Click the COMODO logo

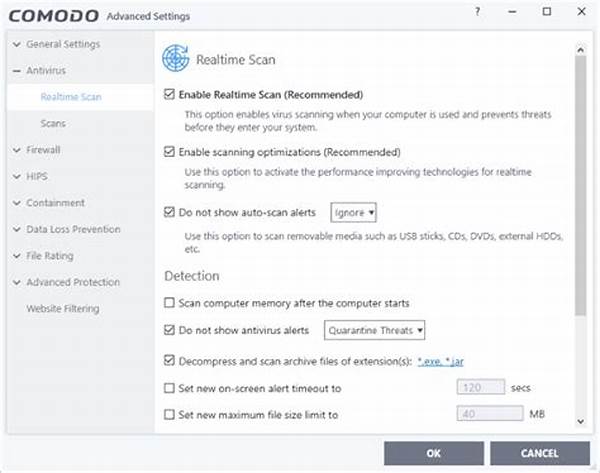click(54, 16)
